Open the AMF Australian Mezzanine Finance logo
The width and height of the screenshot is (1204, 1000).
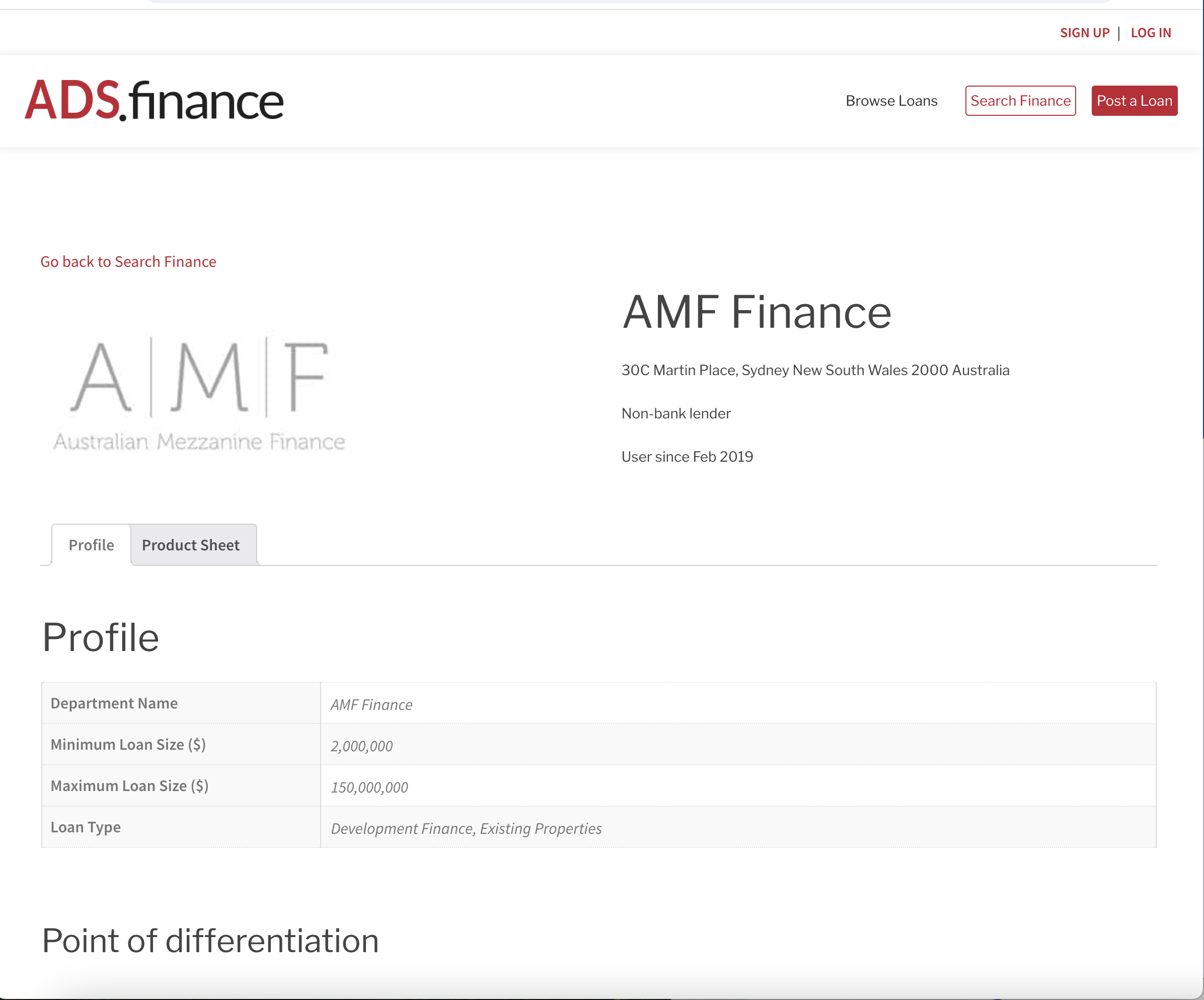tap(199, 394)
